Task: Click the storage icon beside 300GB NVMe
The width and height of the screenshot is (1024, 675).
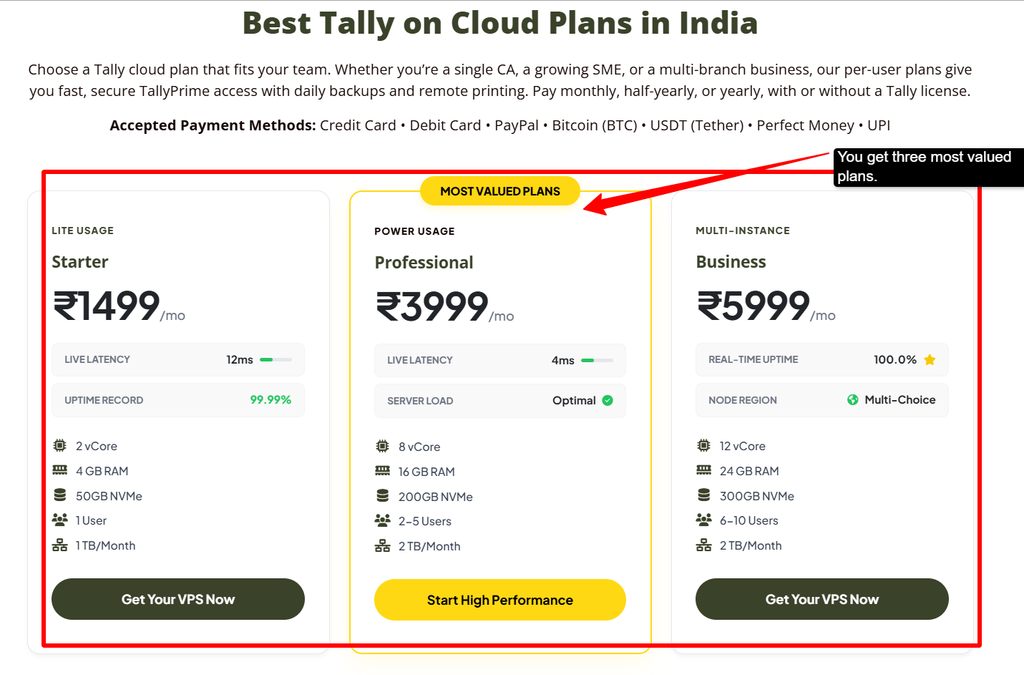Action: click(x=703, y=495)
